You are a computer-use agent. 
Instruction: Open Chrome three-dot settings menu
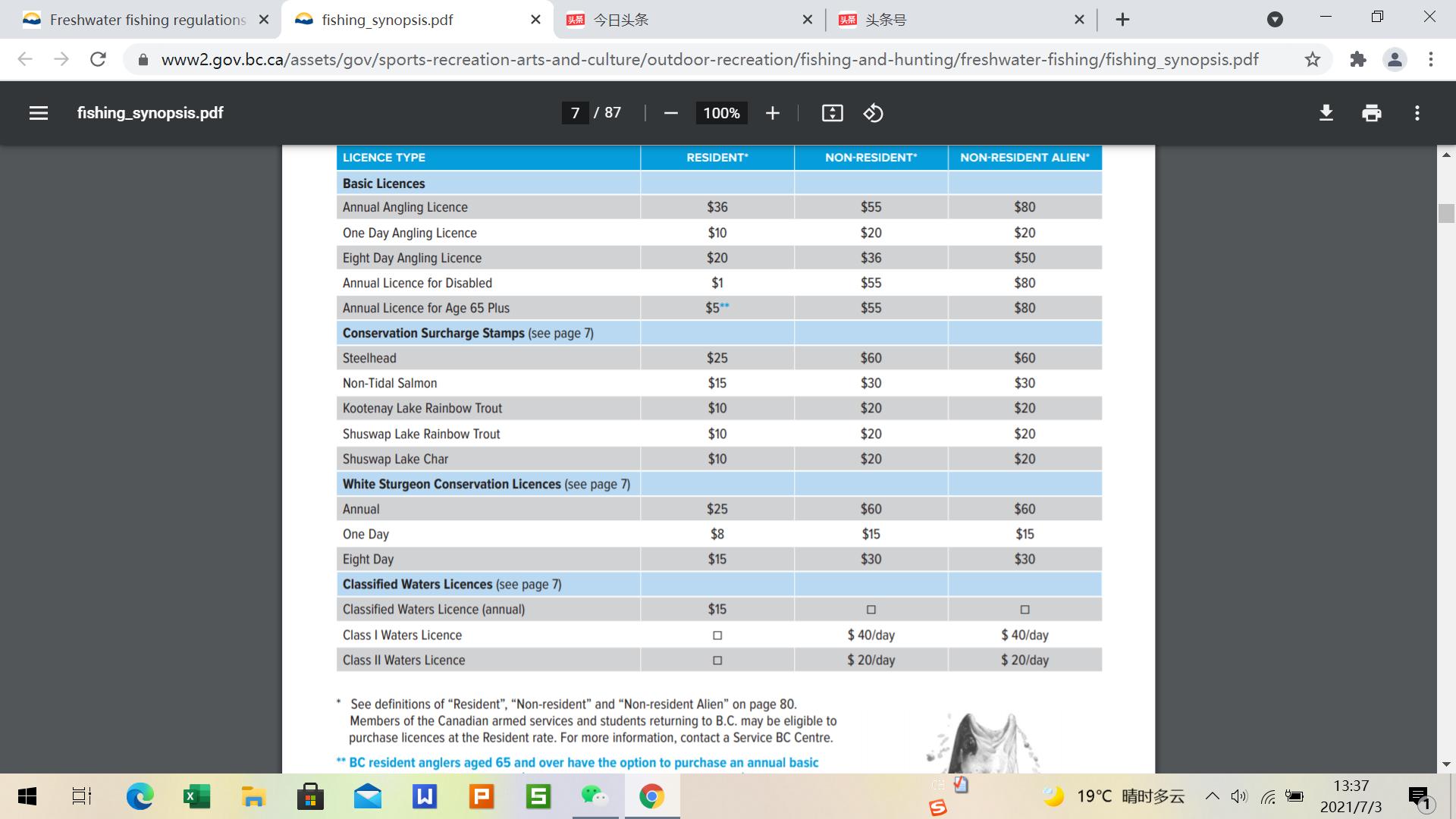[x=1430, y=59]
